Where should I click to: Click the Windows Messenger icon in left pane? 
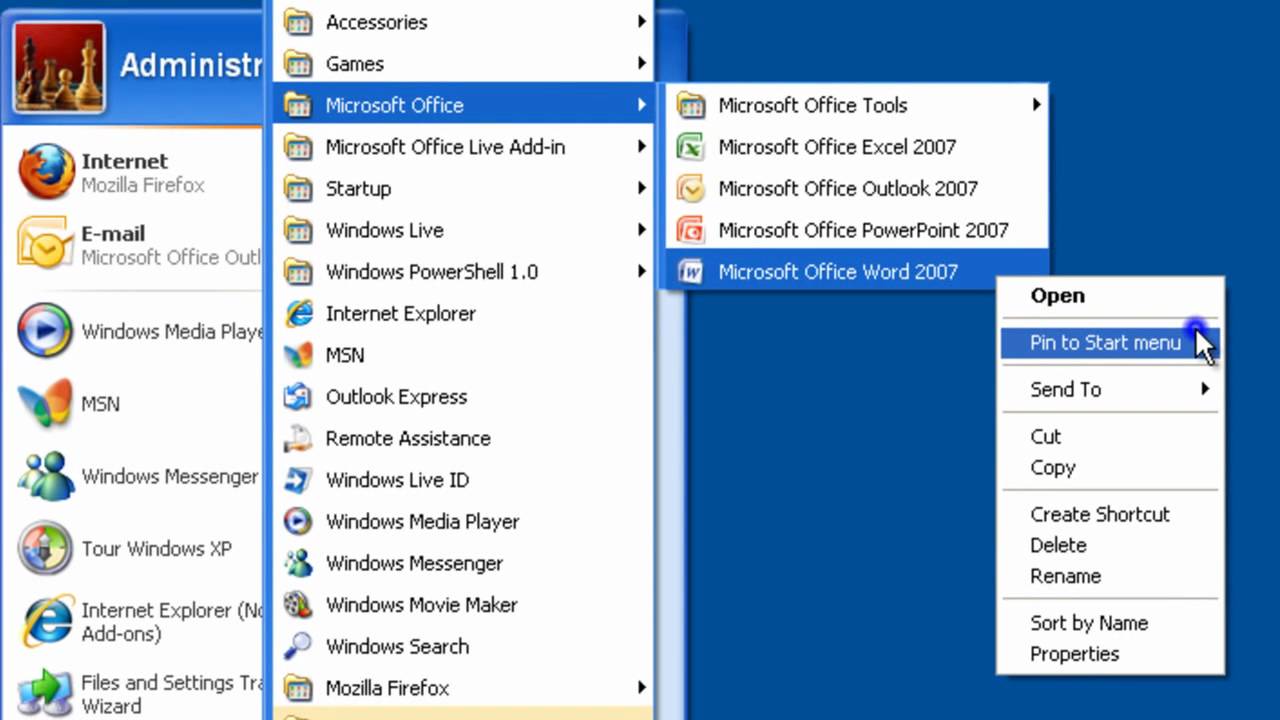46,476
